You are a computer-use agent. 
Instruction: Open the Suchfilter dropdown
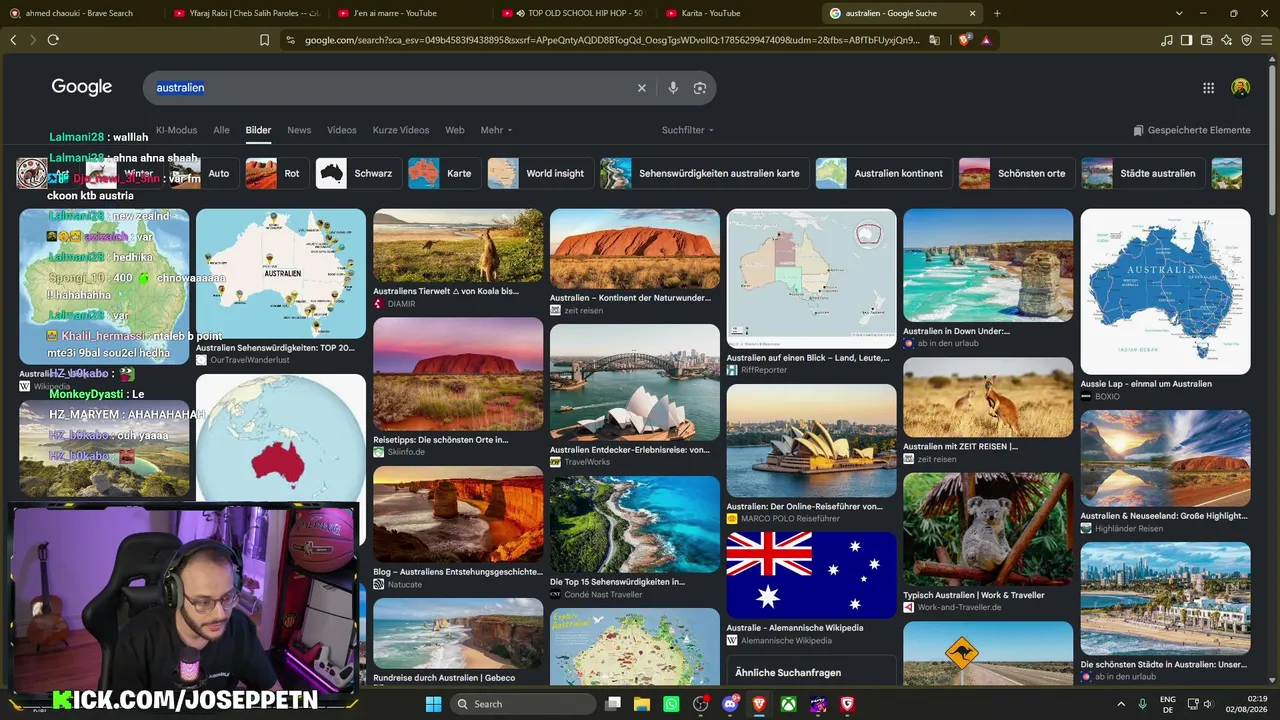(688, 130)
